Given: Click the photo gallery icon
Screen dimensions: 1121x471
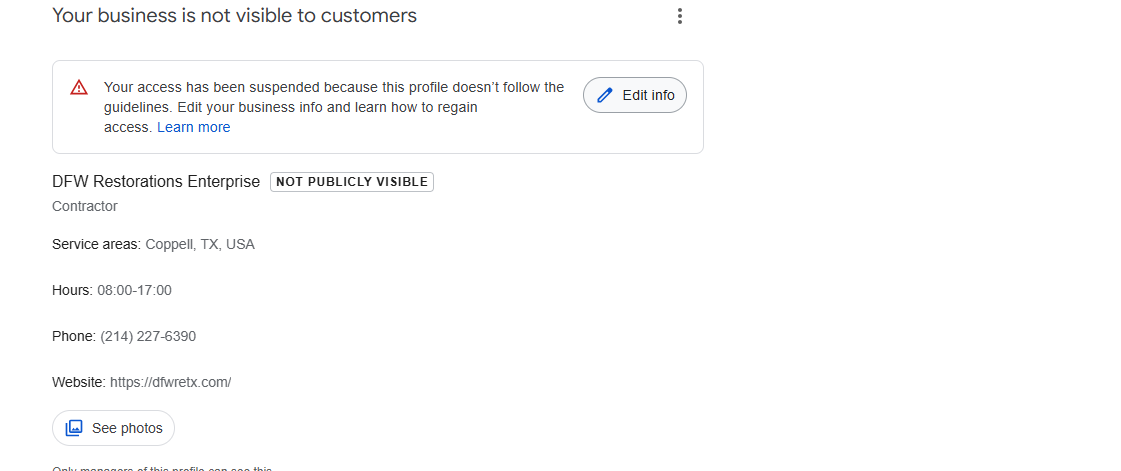Looking at the screenshot, I should 74,428.
